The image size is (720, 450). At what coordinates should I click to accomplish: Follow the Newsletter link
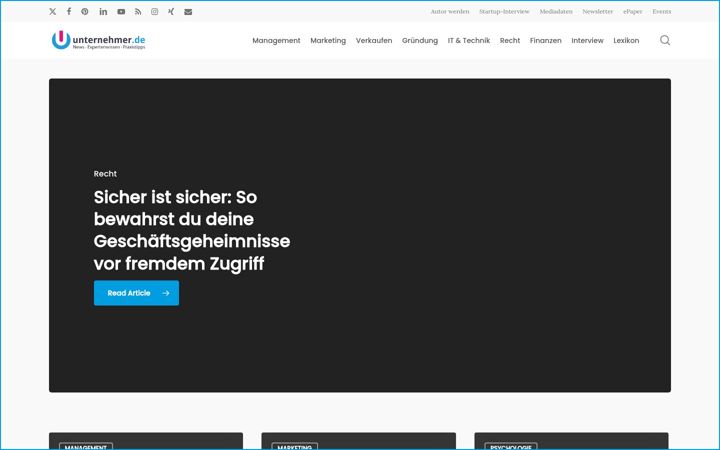tap(598, 11)
